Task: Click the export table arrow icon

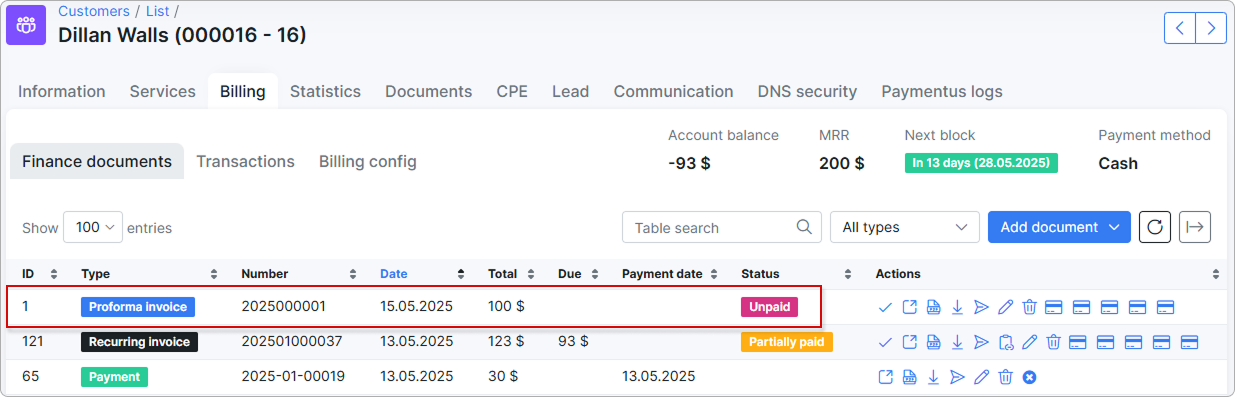Action: [1195, 227]
